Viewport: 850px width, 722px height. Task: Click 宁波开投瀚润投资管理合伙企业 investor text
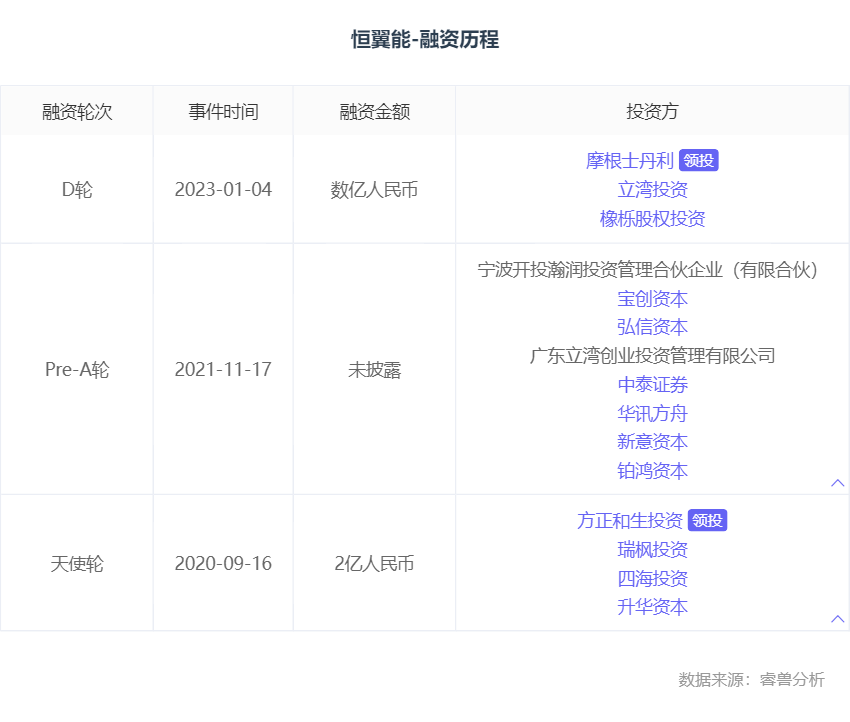(x=648, y=270)
